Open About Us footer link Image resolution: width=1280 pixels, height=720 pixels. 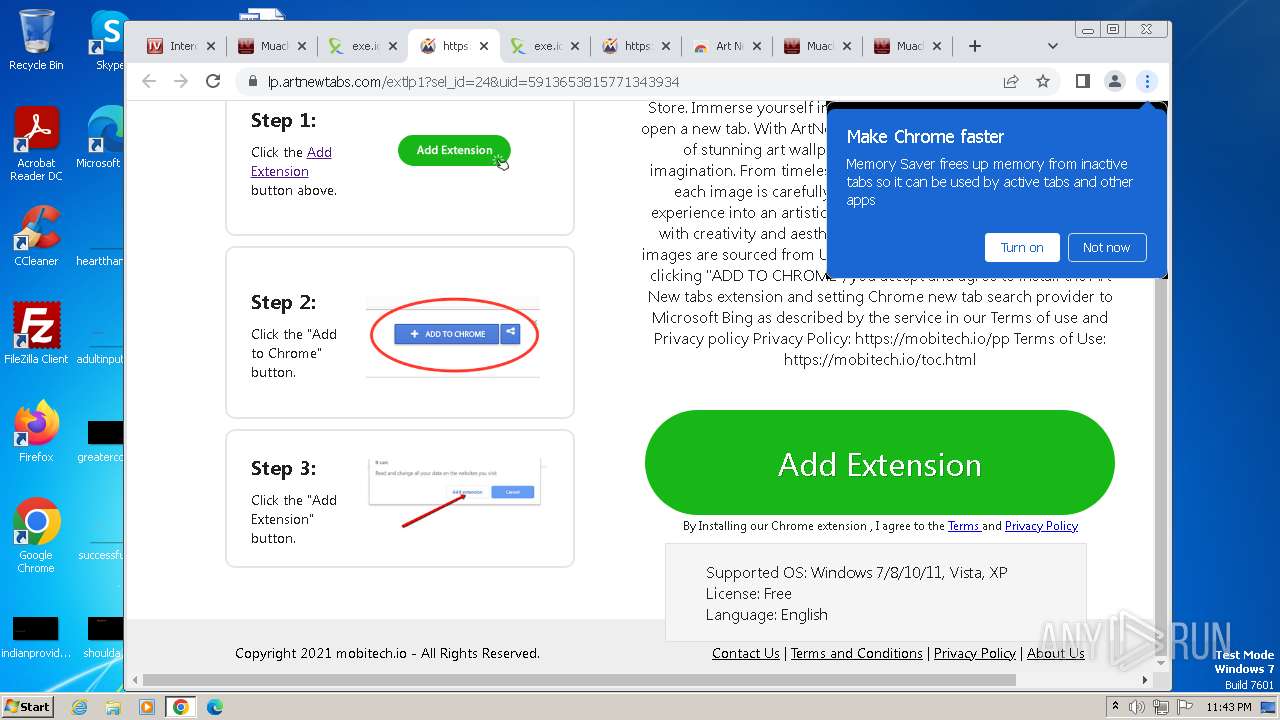[x=1056, y=653]
